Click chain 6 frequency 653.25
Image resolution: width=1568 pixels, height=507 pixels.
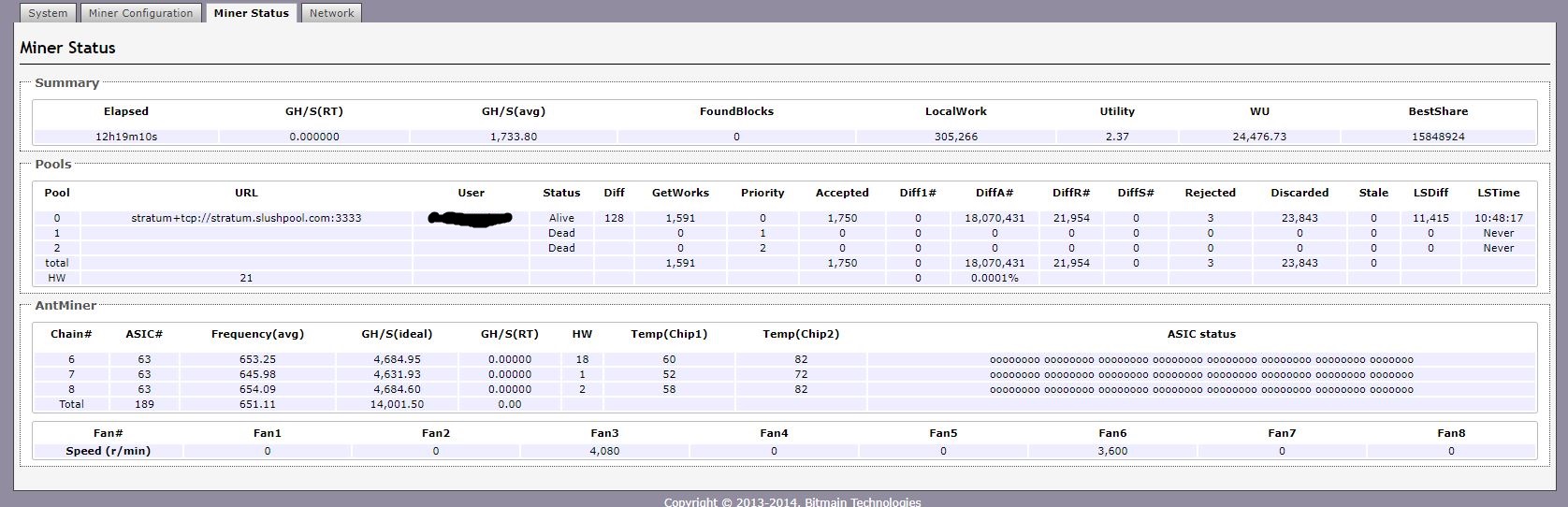point(257,359)
